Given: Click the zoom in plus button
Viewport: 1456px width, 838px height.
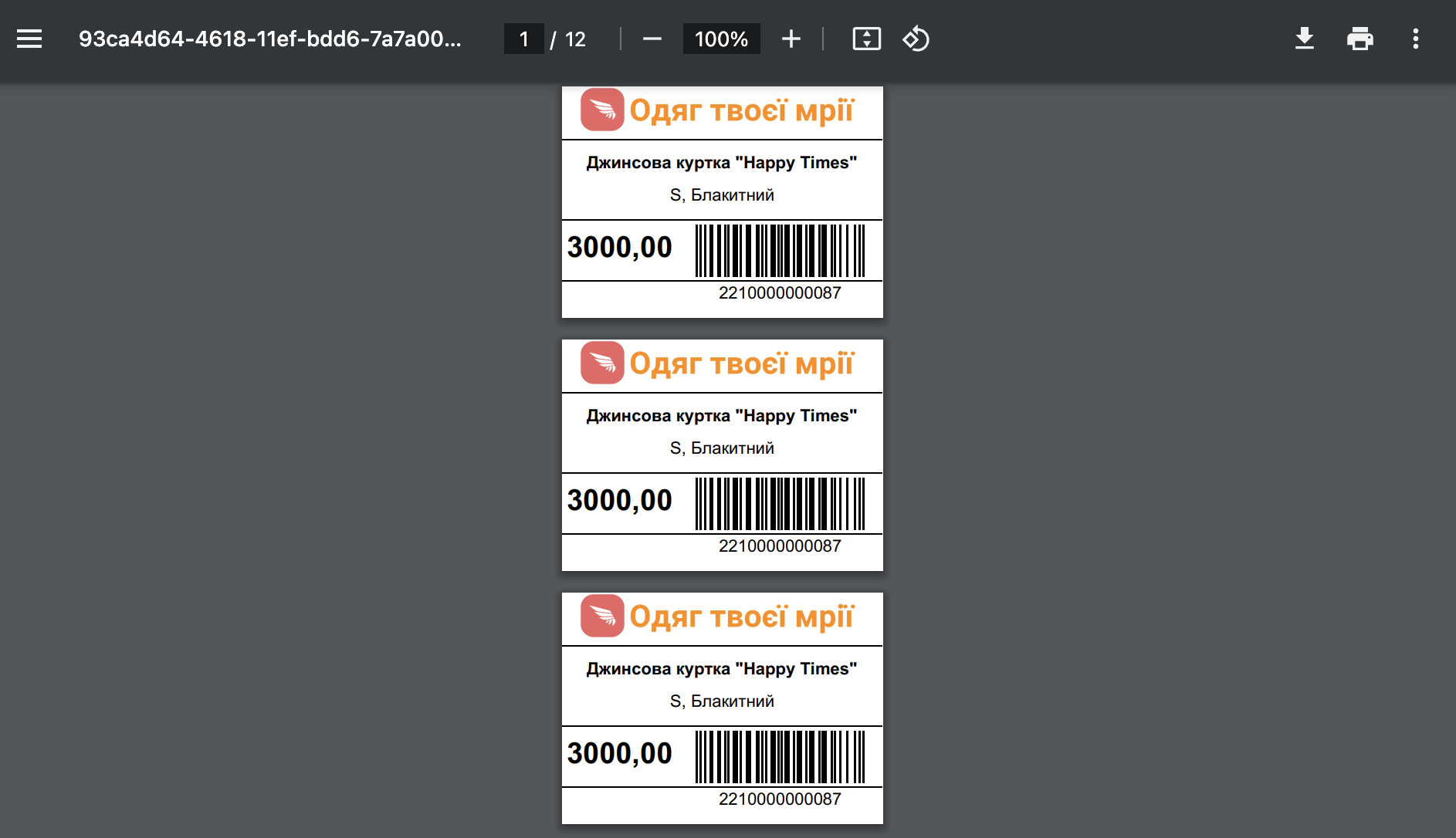Looking at the screenshot, I should (x=791, y=39).
